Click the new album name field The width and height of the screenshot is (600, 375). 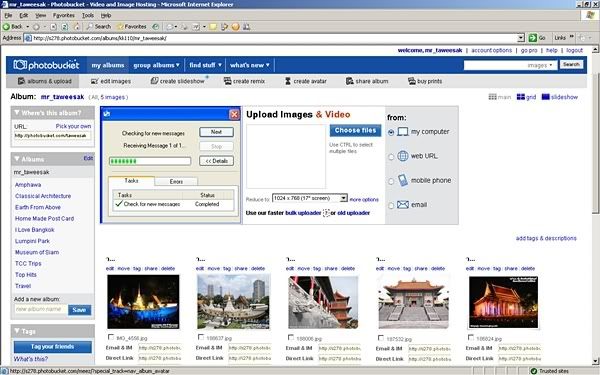point(41,309)
